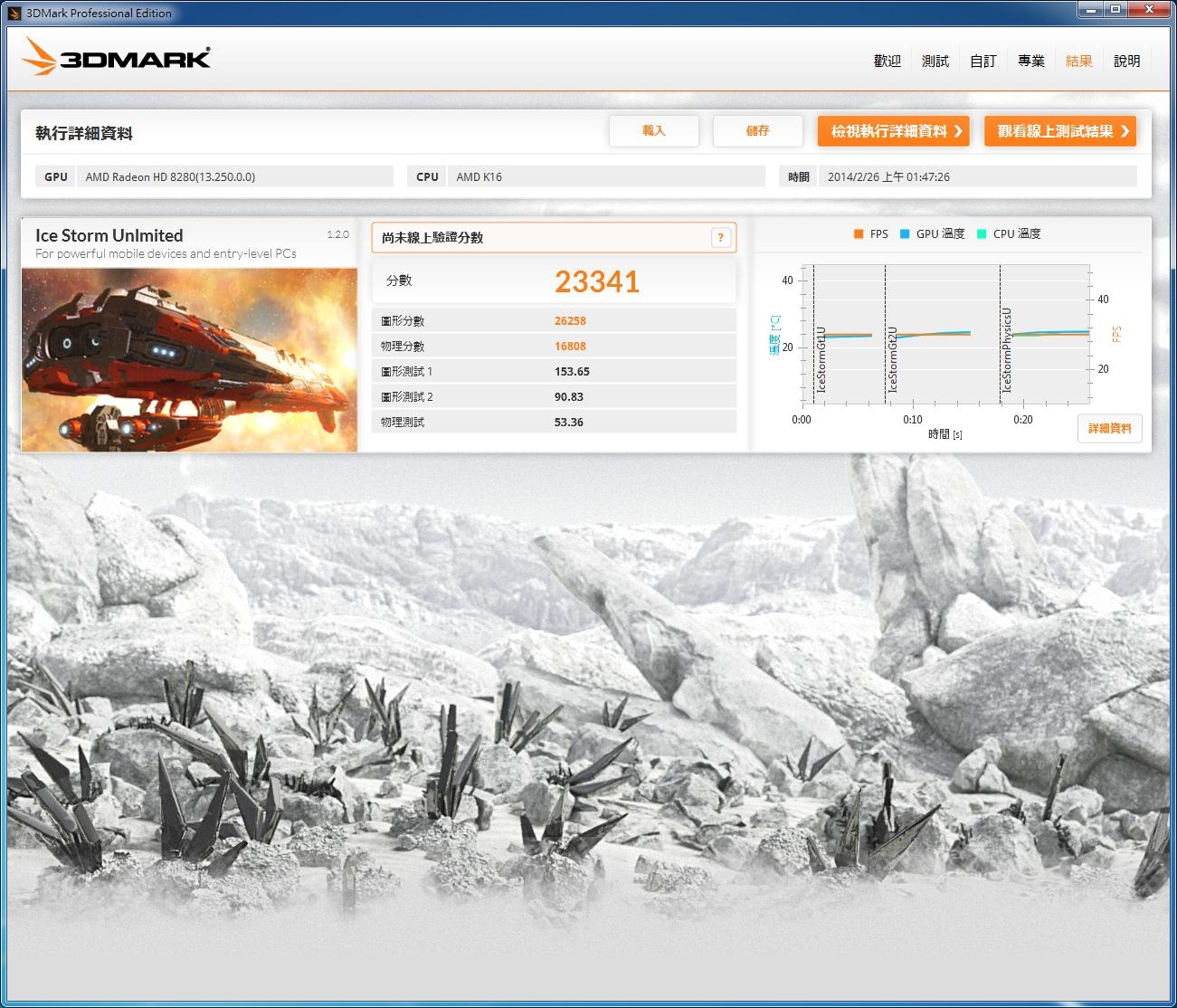Click the chevron arrow on 檢視執行詳細資料
Image resolution: width=1177 pixels, height=1008 pixels.
click(958, 131)
